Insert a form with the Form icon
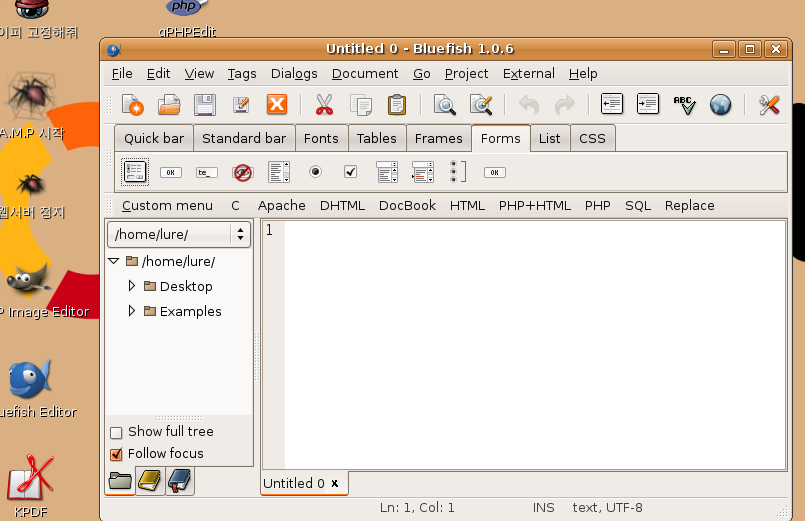Viewport: 805px width, 521px height. [x=135, y=172]
